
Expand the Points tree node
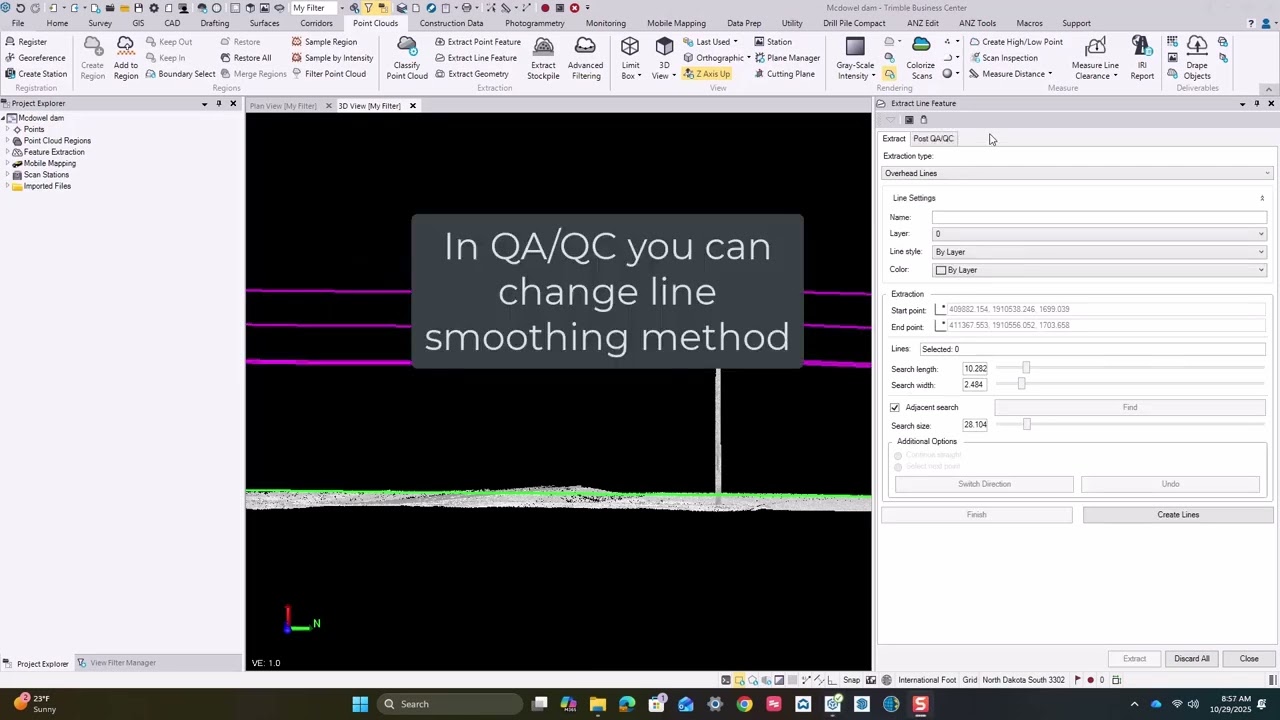click(x=7, y=130)
